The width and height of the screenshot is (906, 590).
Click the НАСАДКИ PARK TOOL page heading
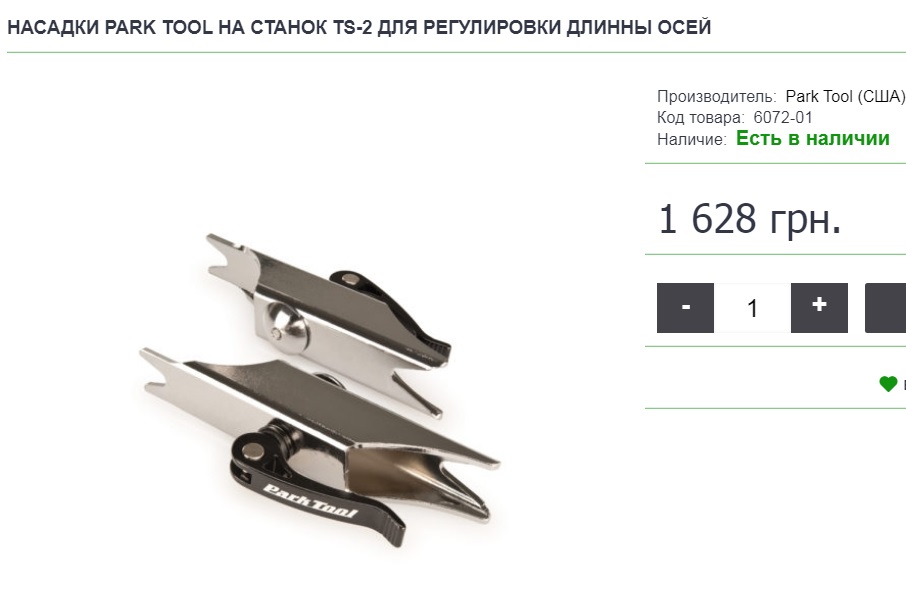coord(359,27)
